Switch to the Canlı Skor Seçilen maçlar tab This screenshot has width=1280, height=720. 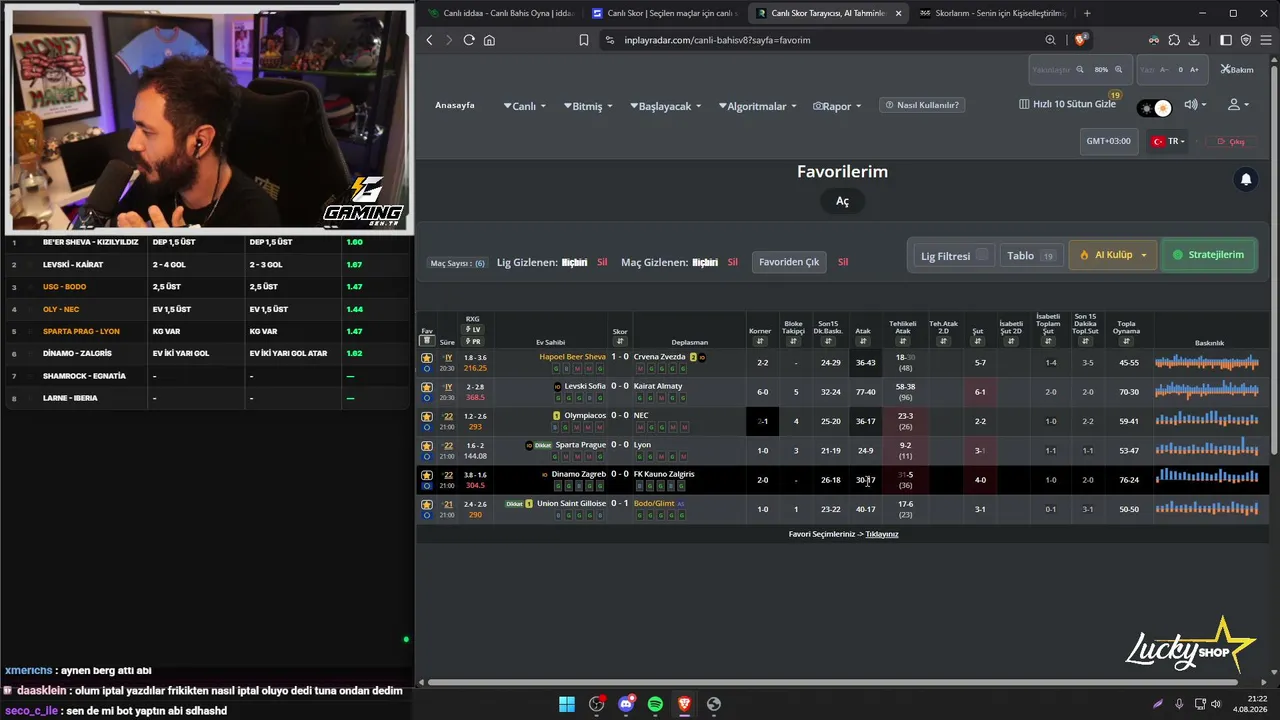pyautogui.click(x=665, y=13)
